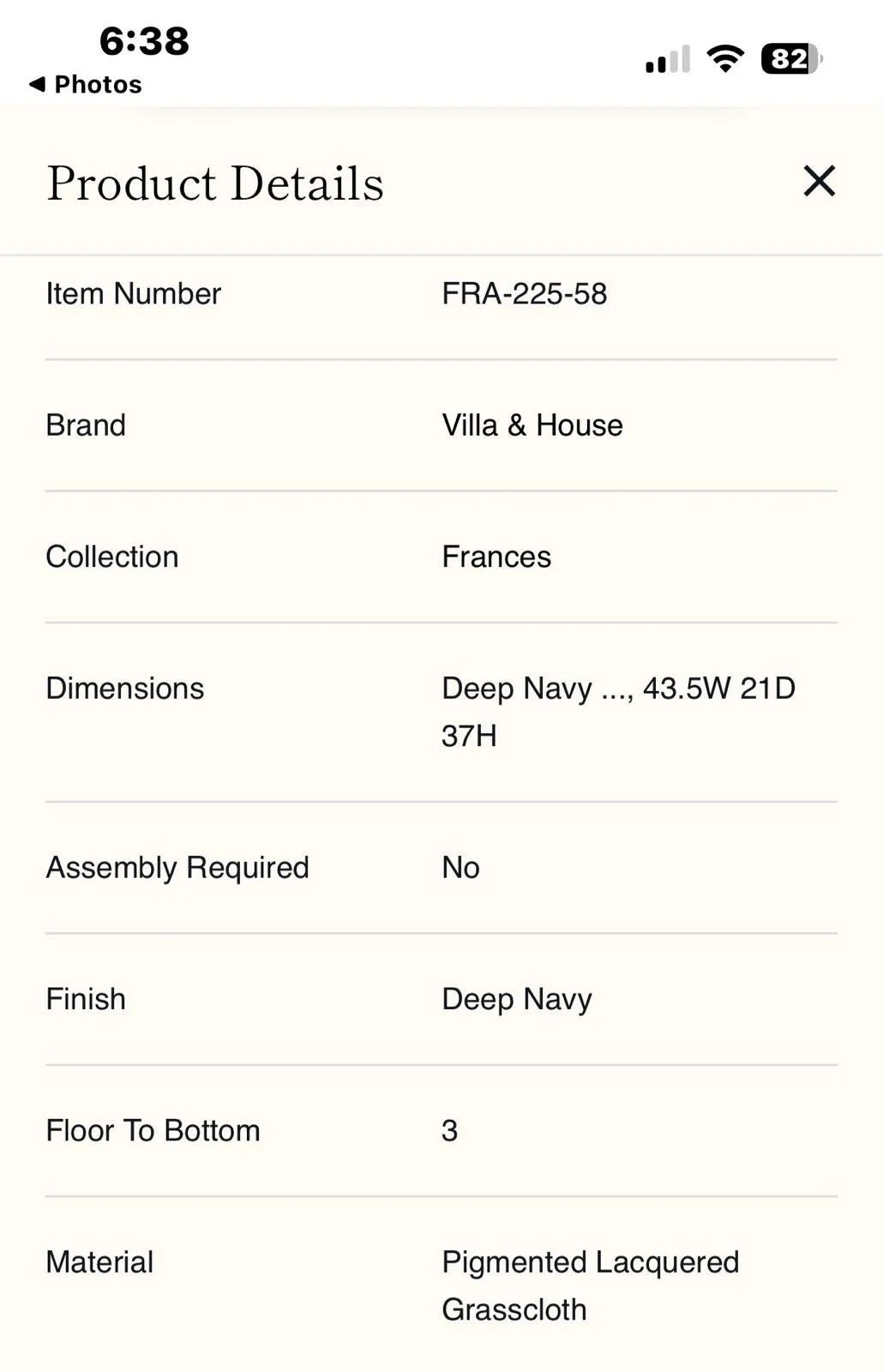Tap the battery level indicator
This screenshot has height=1372, width=883.
(x=792, y=59)
